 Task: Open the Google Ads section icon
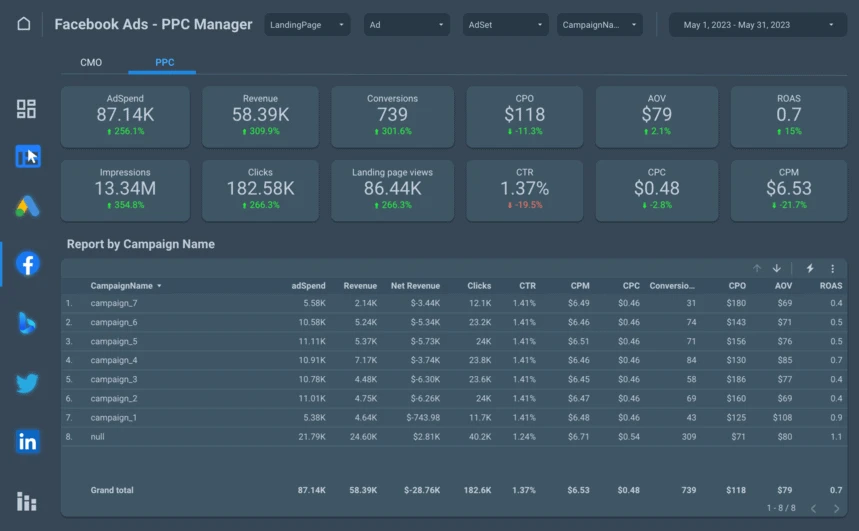(27, 207)
